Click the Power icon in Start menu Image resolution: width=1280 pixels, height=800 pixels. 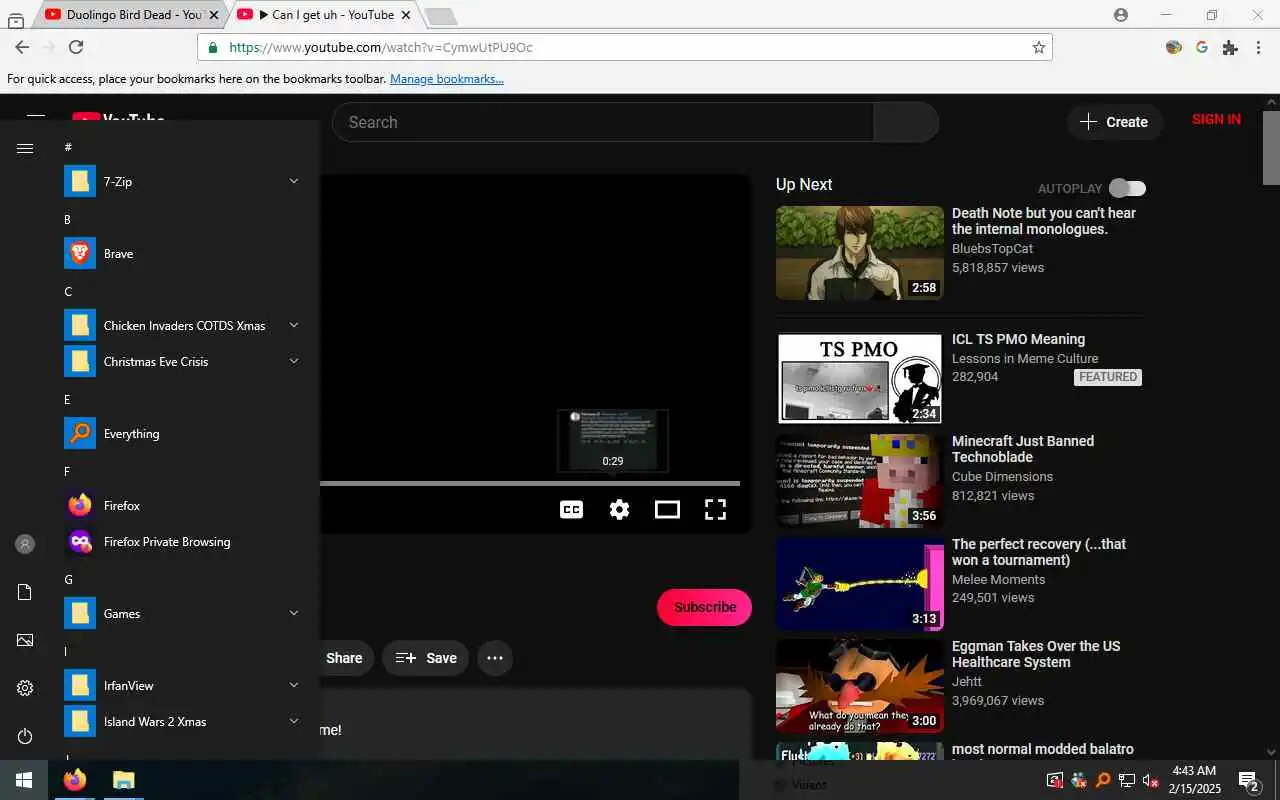click(x=25, y=736)
